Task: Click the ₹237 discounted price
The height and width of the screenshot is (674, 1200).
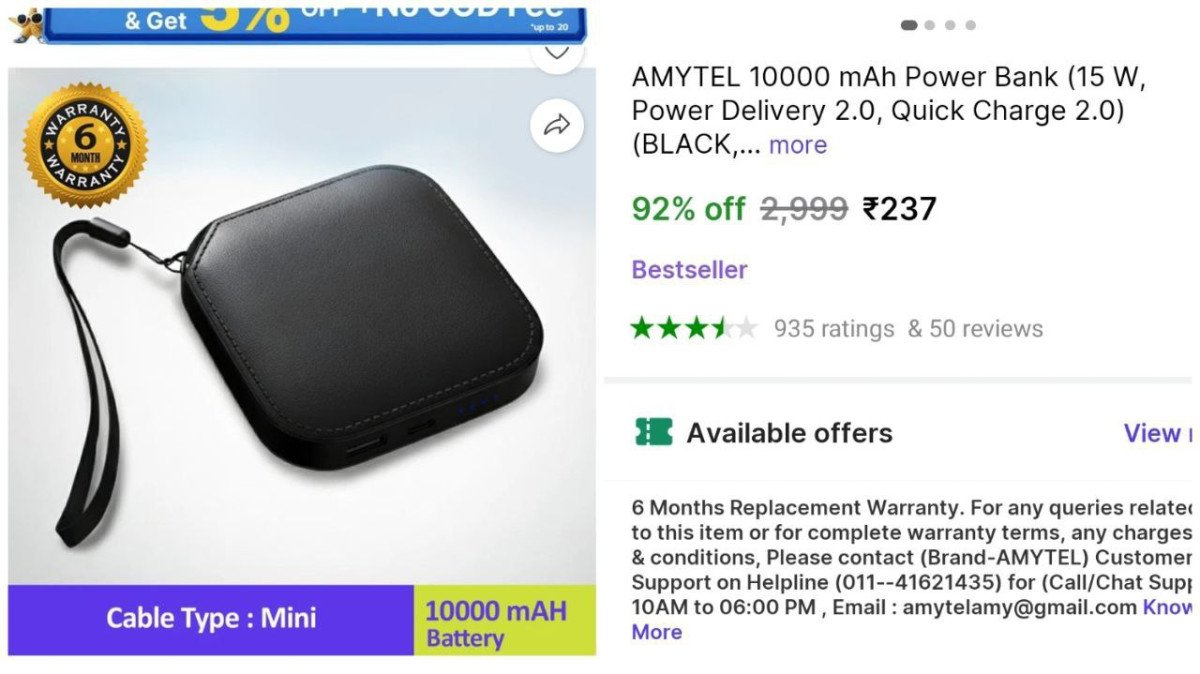Action: (900, 209)
